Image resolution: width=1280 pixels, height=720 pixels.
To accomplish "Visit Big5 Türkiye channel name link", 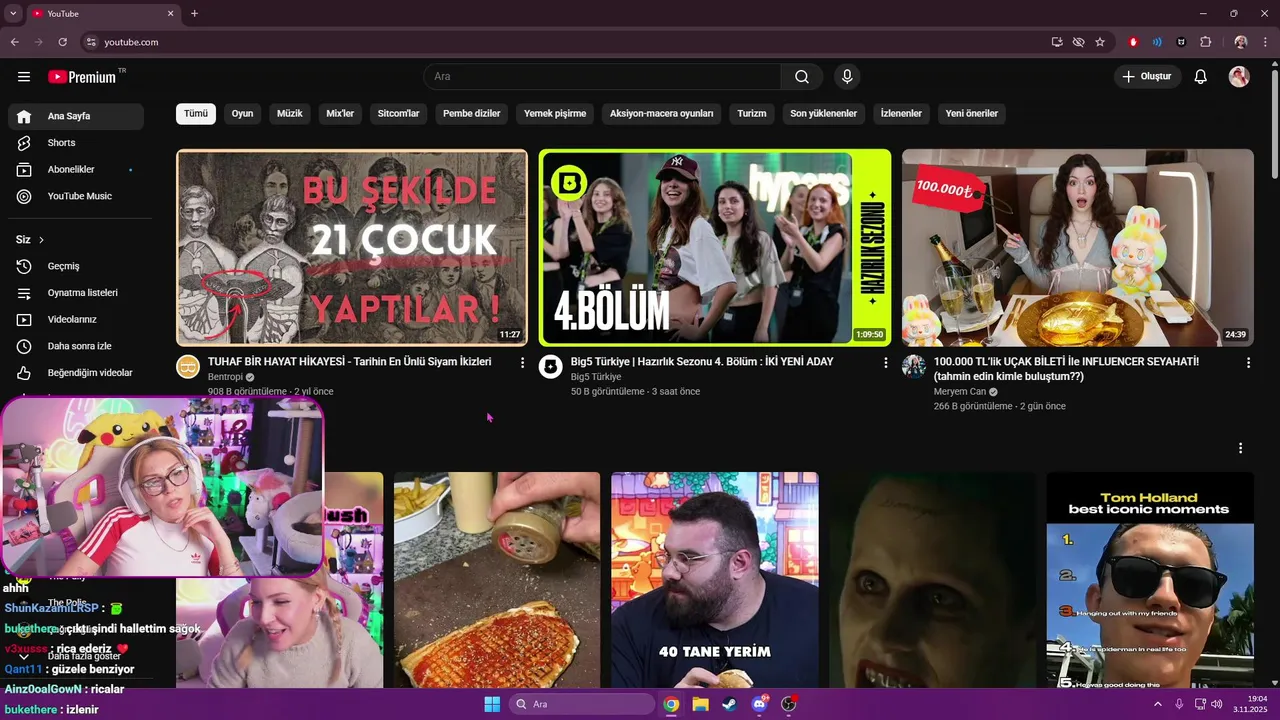I will 596,377.
